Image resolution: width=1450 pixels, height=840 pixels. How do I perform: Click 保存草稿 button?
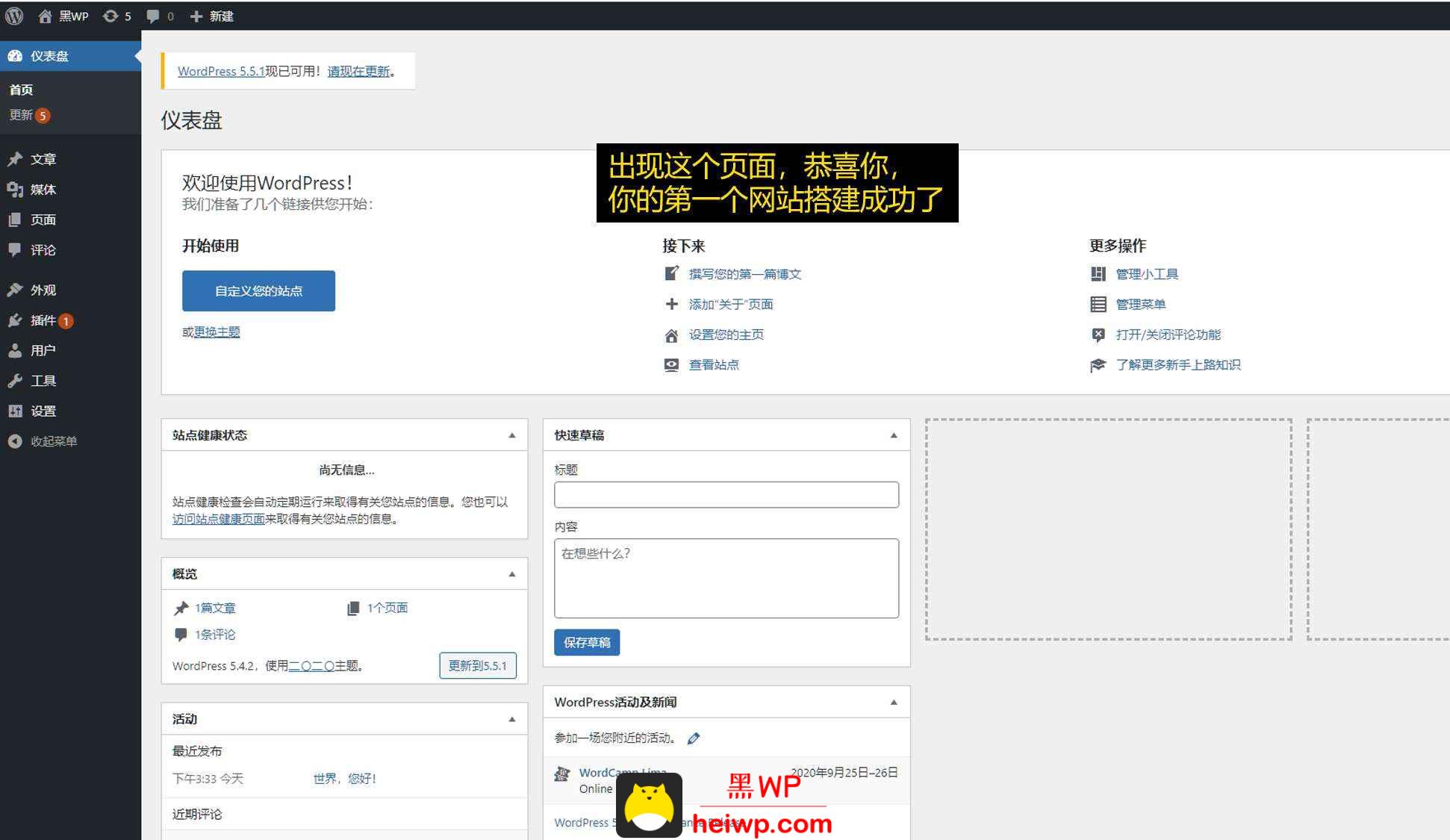[x=587, y=642]
